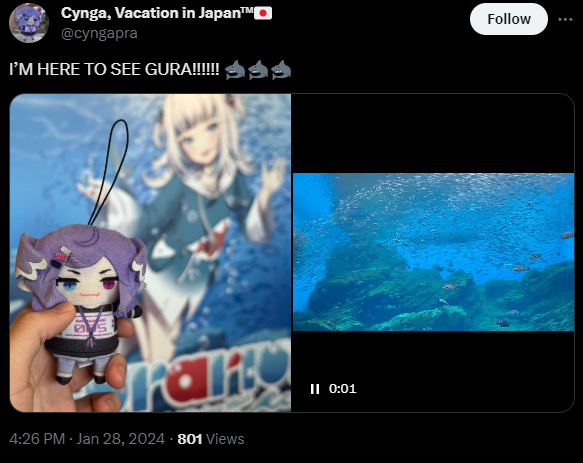Click the Japan flag emoji in name
The height and width of the screenshot is (463, 583).
(x=263, y=13)
